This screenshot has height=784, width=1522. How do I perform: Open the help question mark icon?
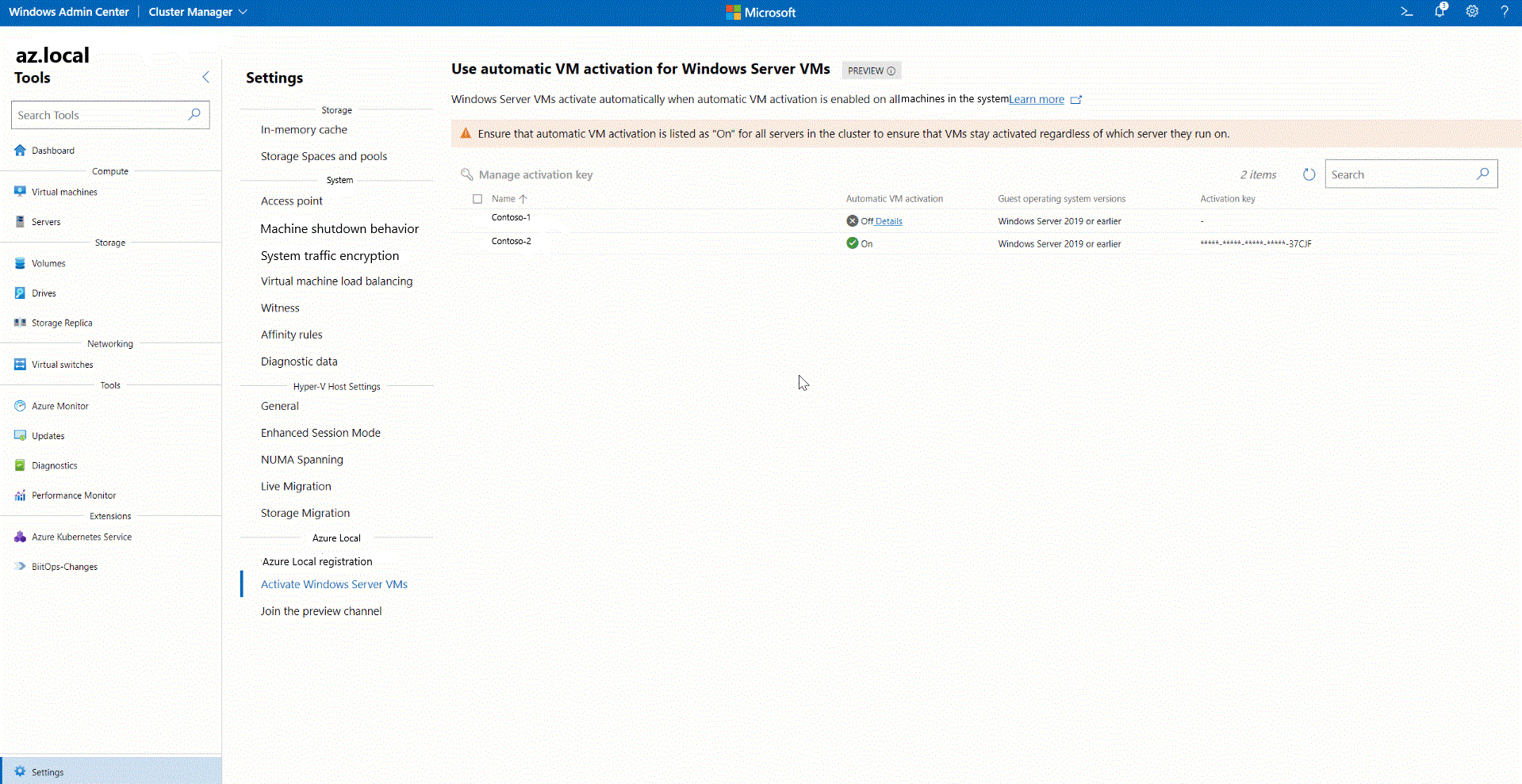tap(1505, 12)
